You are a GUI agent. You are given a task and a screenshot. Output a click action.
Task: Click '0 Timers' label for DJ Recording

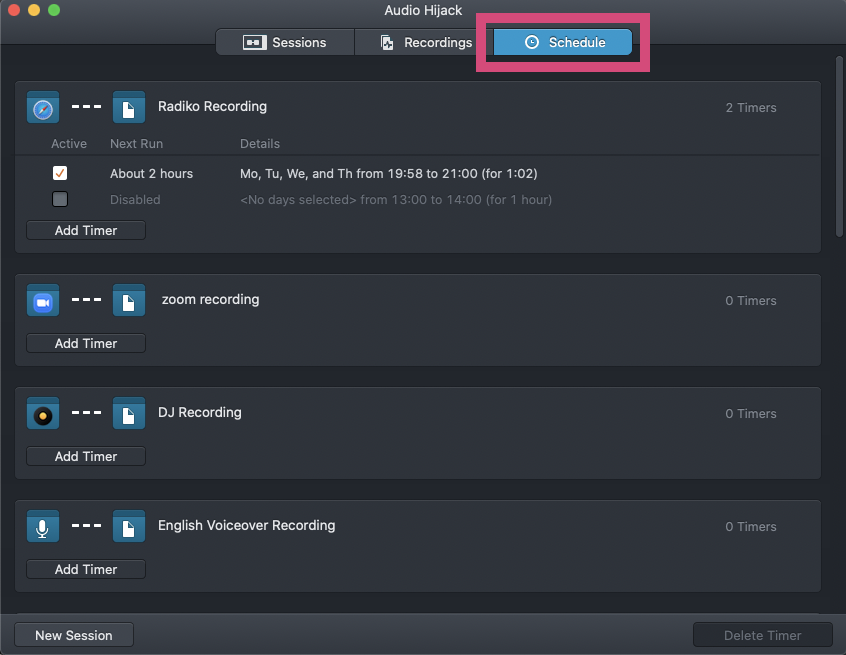[751, 414]
